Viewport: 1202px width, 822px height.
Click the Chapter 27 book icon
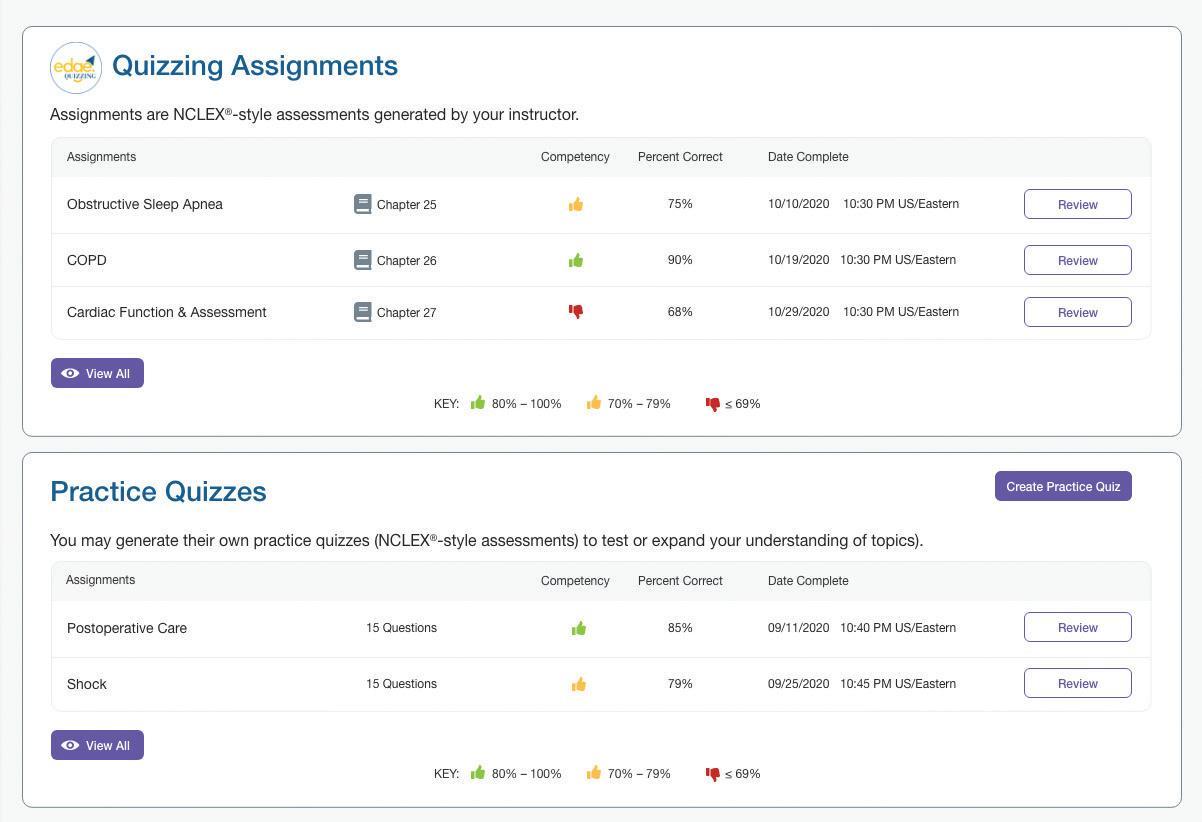363,312
